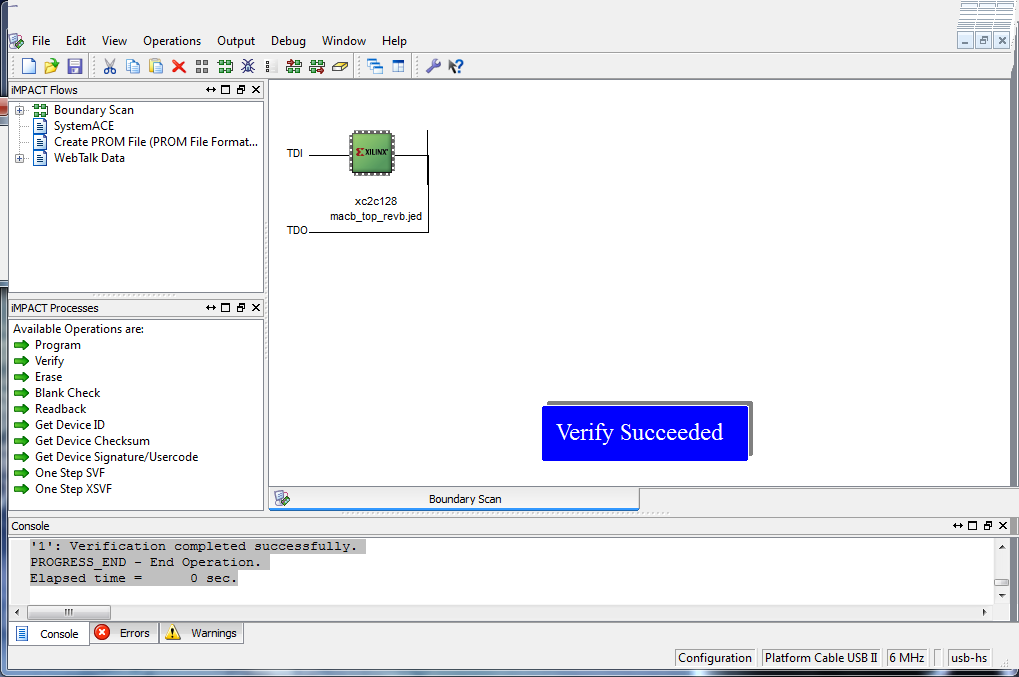Click the Paste clipboard icon
1019x677 pixels.
pyautogui.click(x=156, y=66)
